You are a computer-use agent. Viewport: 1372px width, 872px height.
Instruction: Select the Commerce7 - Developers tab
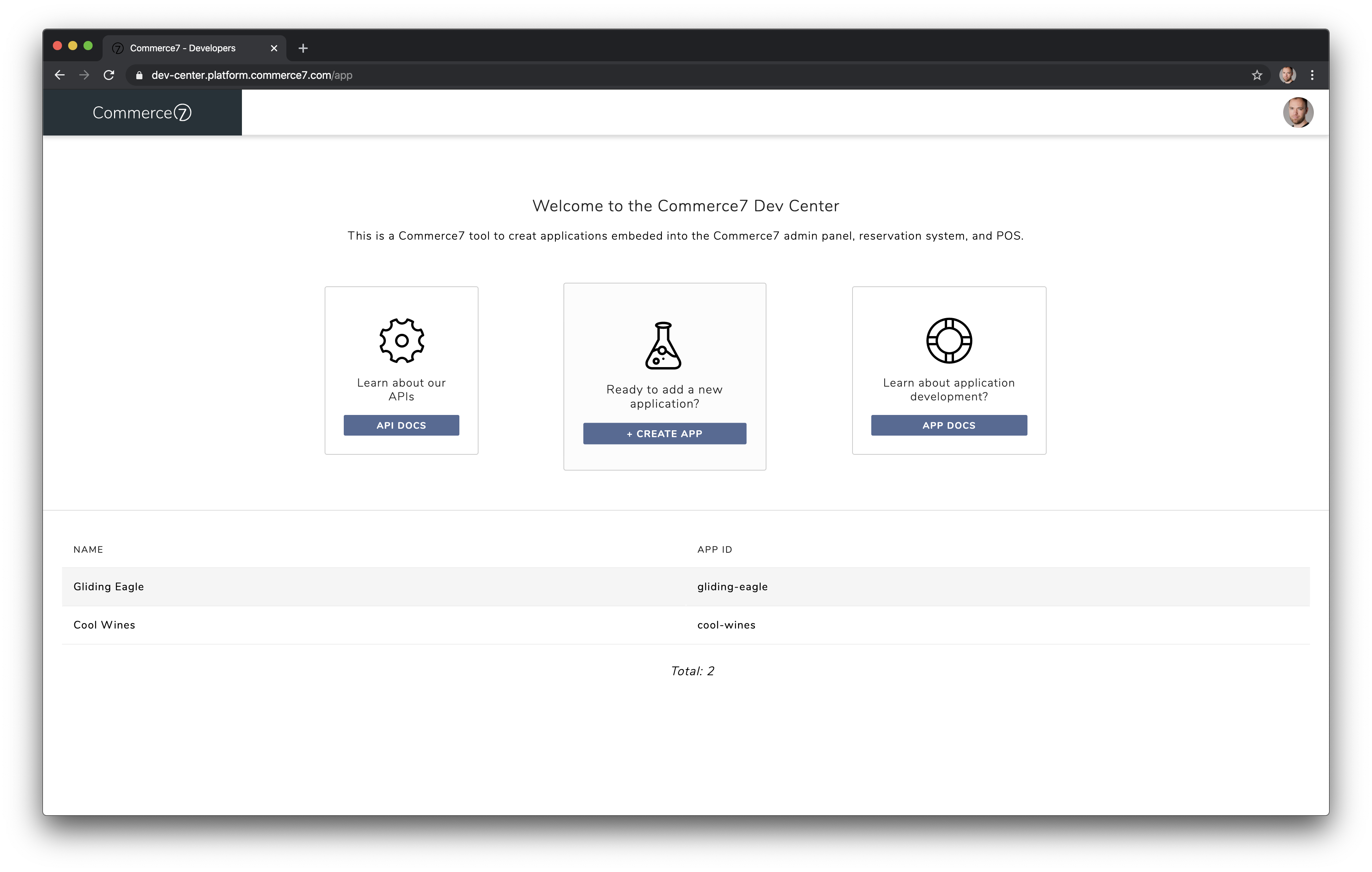182,48
